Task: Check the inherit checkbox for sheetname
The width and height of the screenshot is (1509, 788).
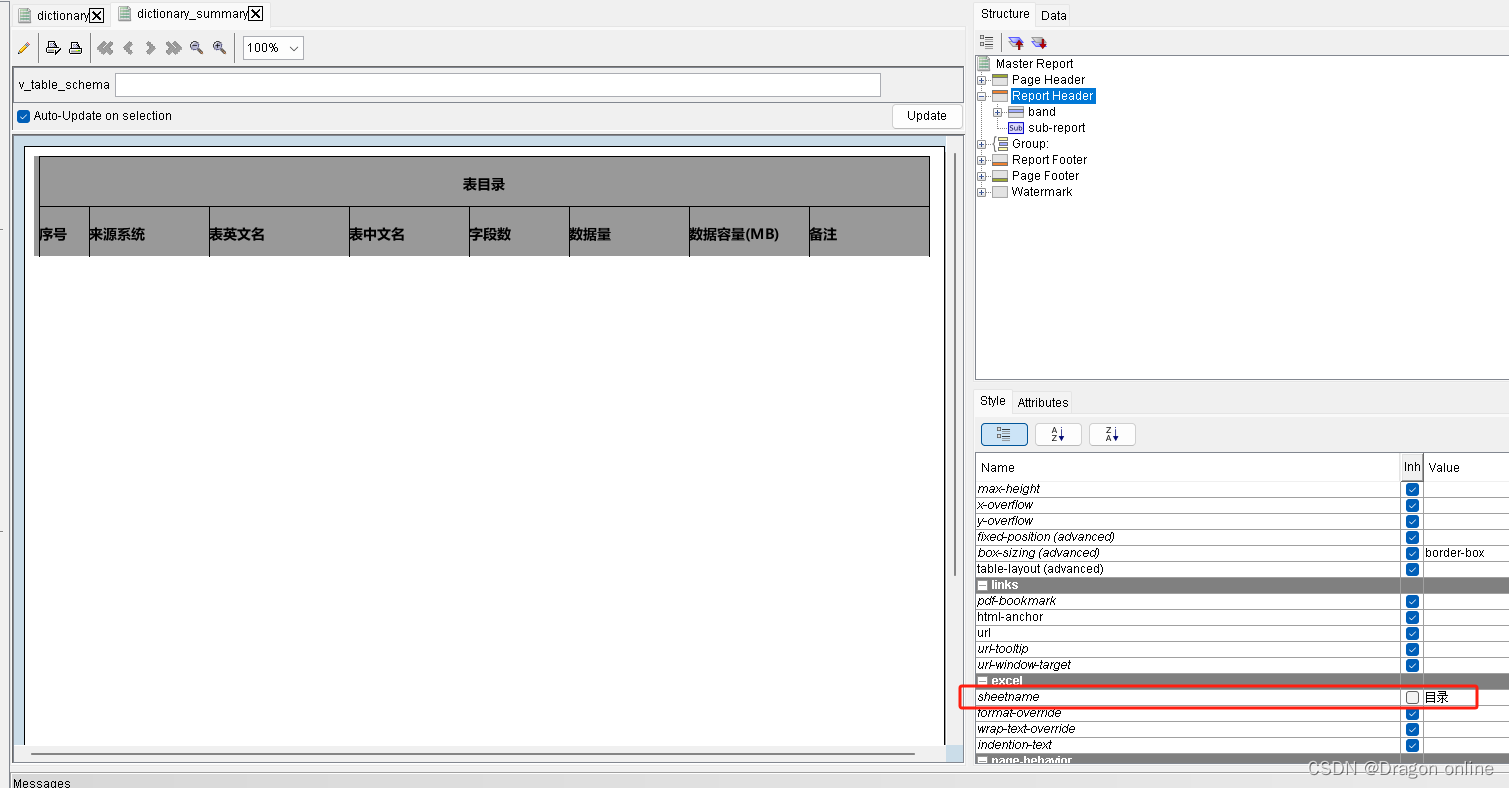Action: (x=1412, y=697)
